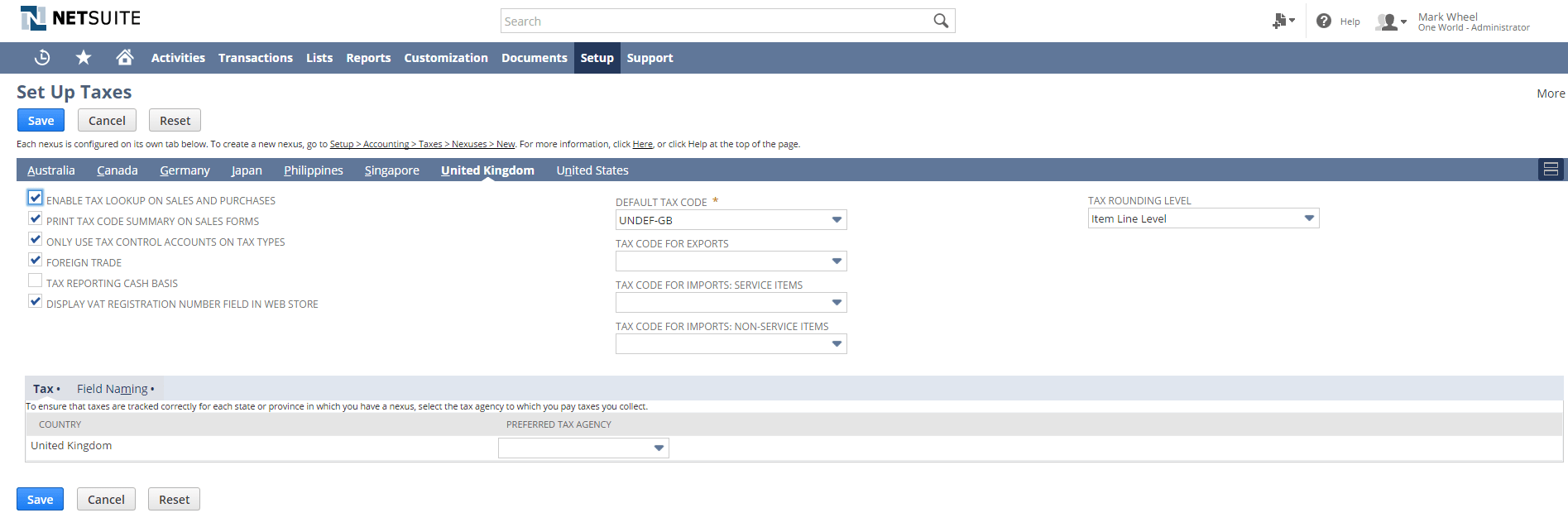This screenshot has height=532, width=1568.
Task: Open the Customization menu
Action: coord(446,58)
